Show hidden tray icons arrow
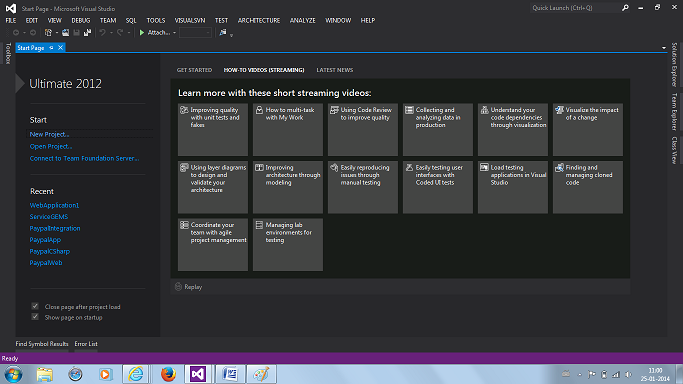 [579, 374]
